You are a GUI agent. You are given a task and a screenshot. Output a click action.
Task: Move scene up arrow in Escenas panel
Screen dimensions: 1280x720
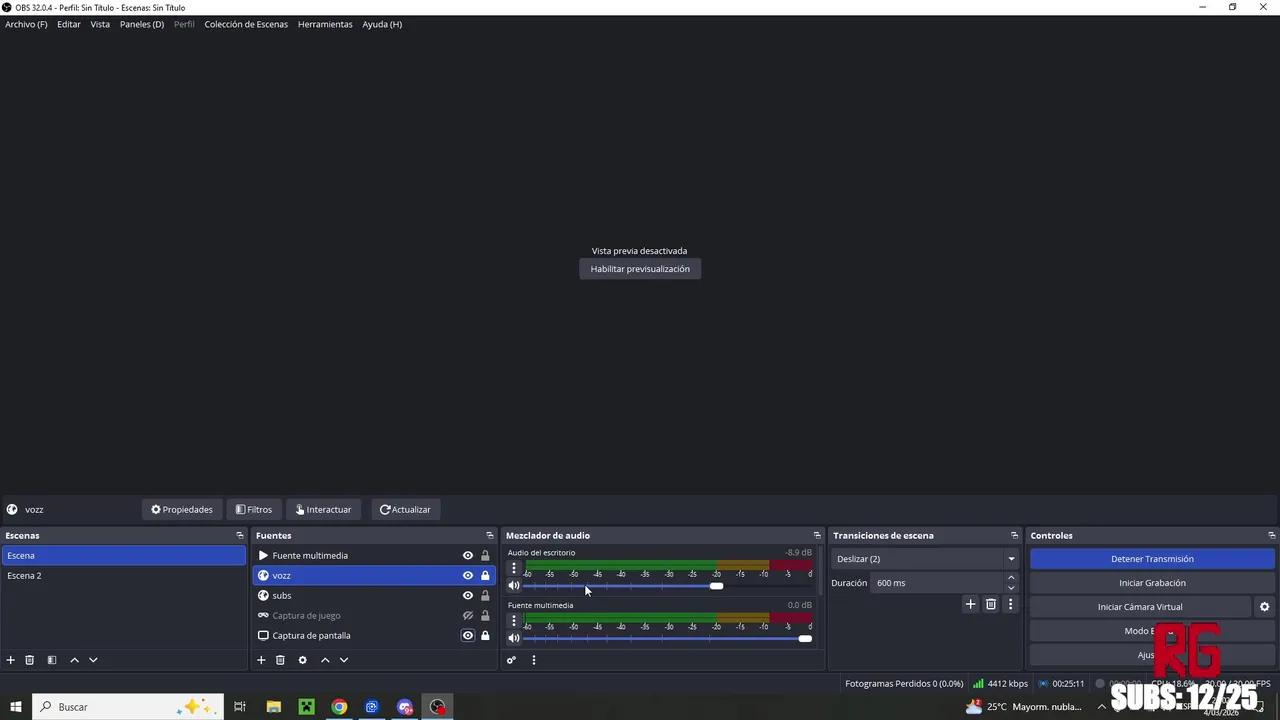[x=74, y=660]
